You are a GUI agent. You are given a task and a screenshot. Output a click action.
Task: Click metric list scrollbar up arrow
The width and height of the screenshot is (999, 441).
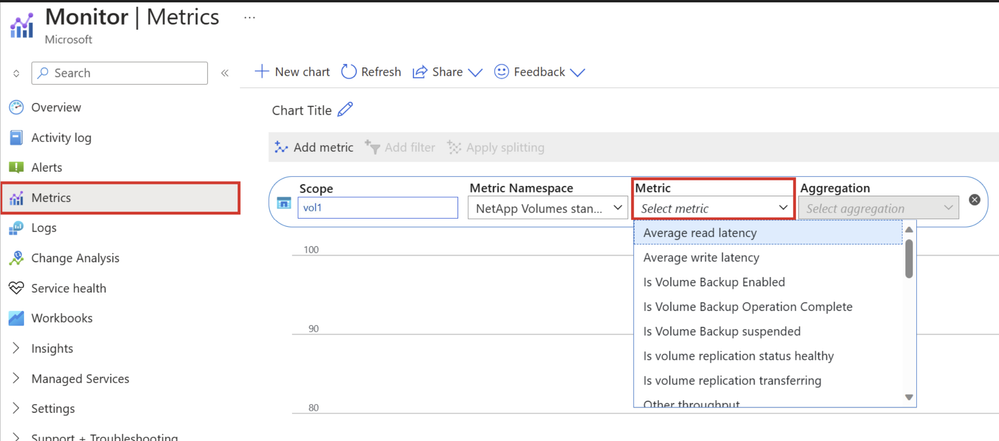point(909,230)
